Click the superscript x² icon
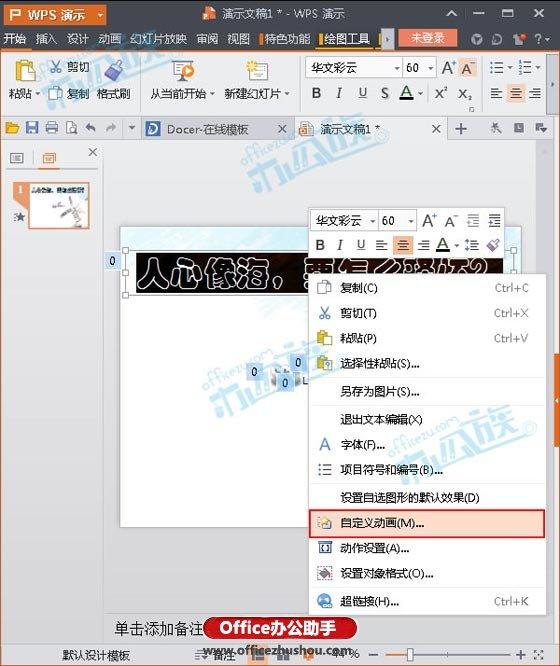The height and width of the screenshot is (666, 560). tap(441, 93)
